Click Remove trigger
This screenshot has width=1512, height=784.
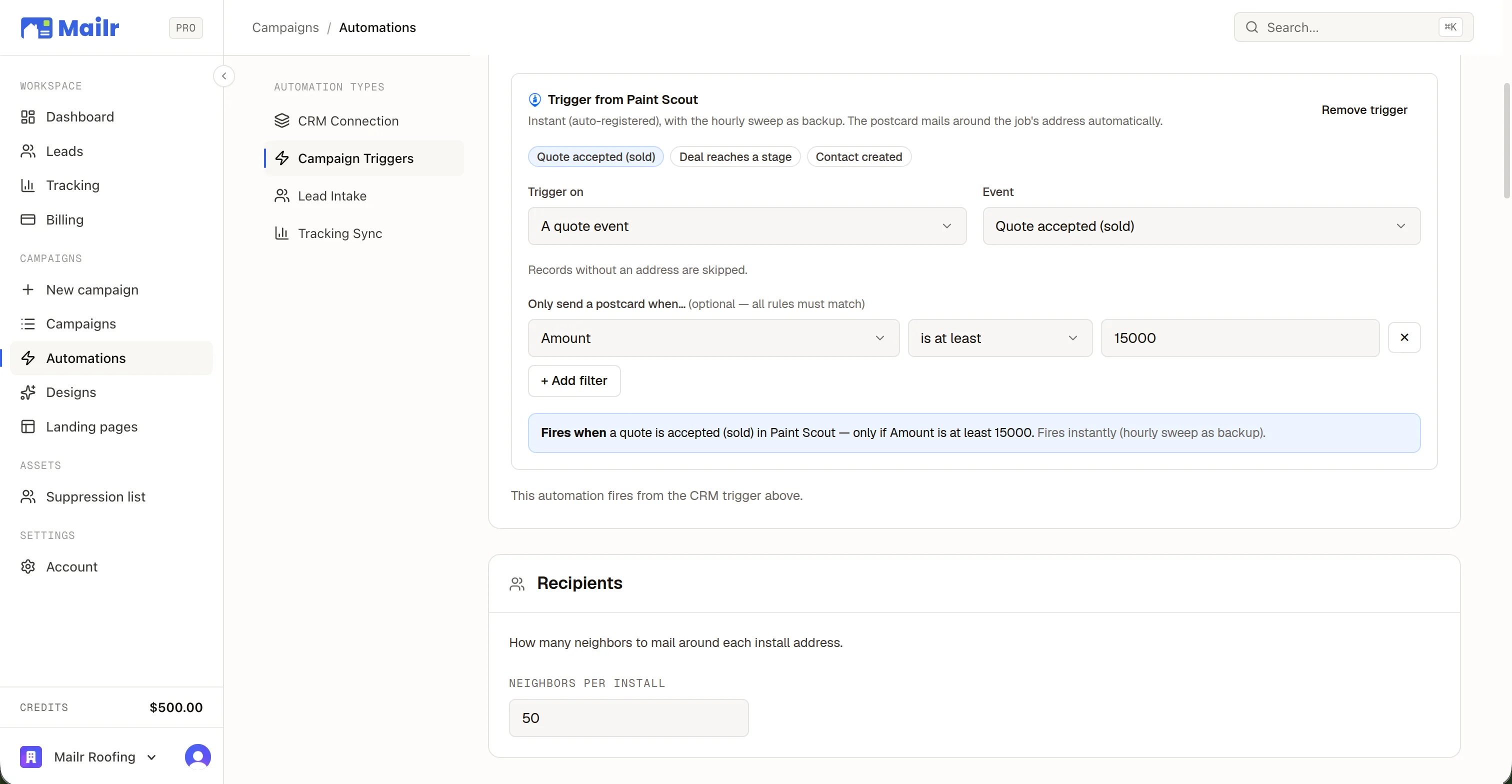[1364, 109]
